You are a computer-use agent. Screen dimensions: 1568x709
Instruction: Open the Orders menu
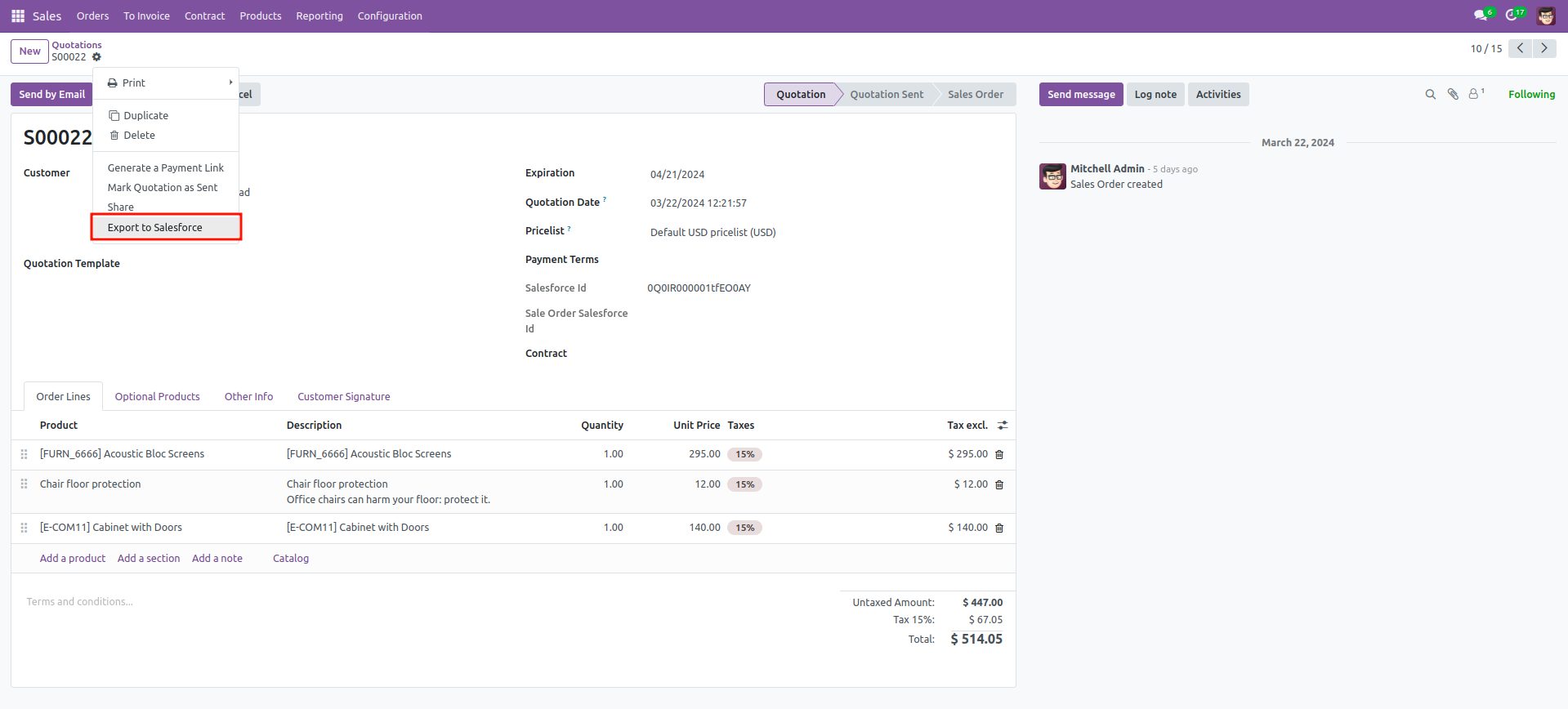point(92,16)
